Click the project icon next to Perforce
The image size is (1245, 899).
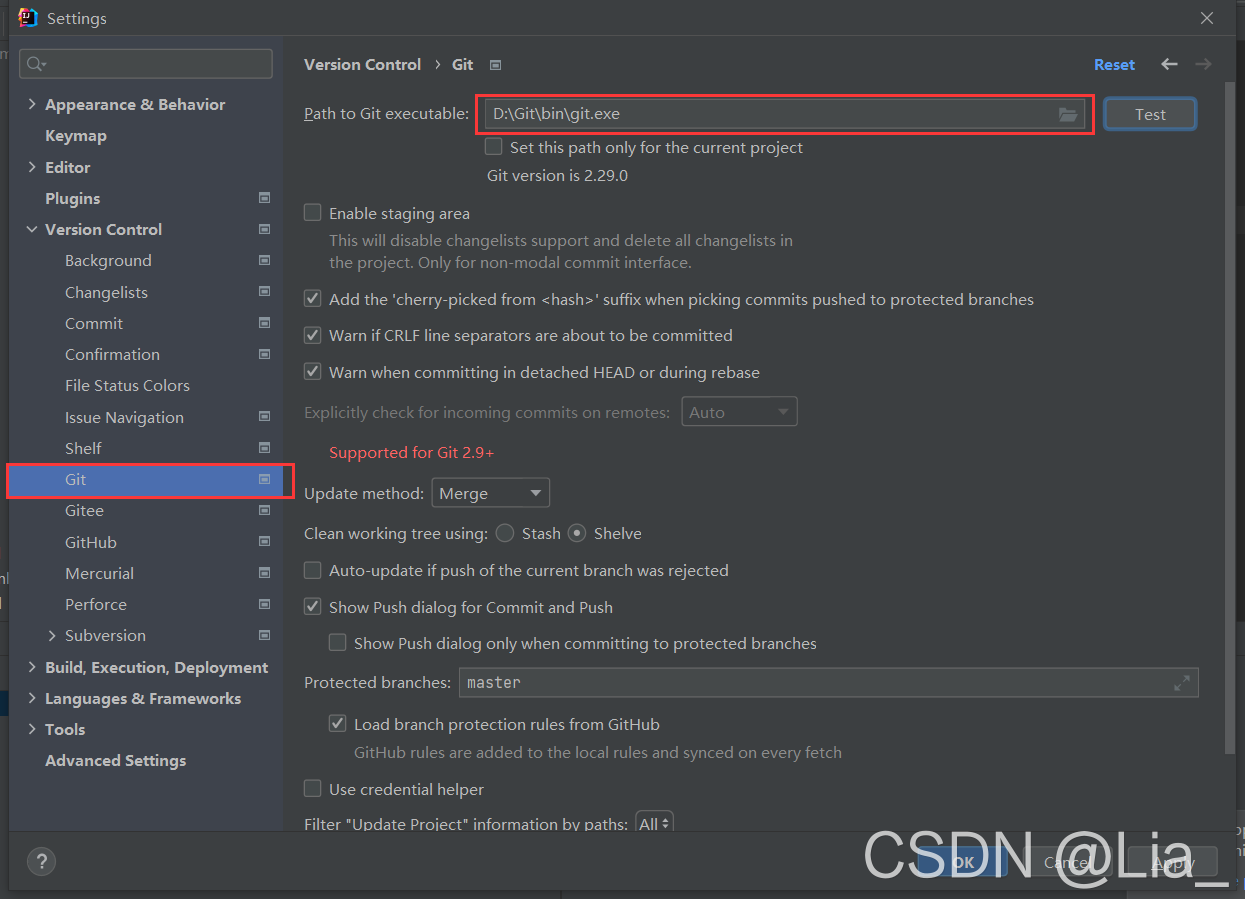click(264, 604)
